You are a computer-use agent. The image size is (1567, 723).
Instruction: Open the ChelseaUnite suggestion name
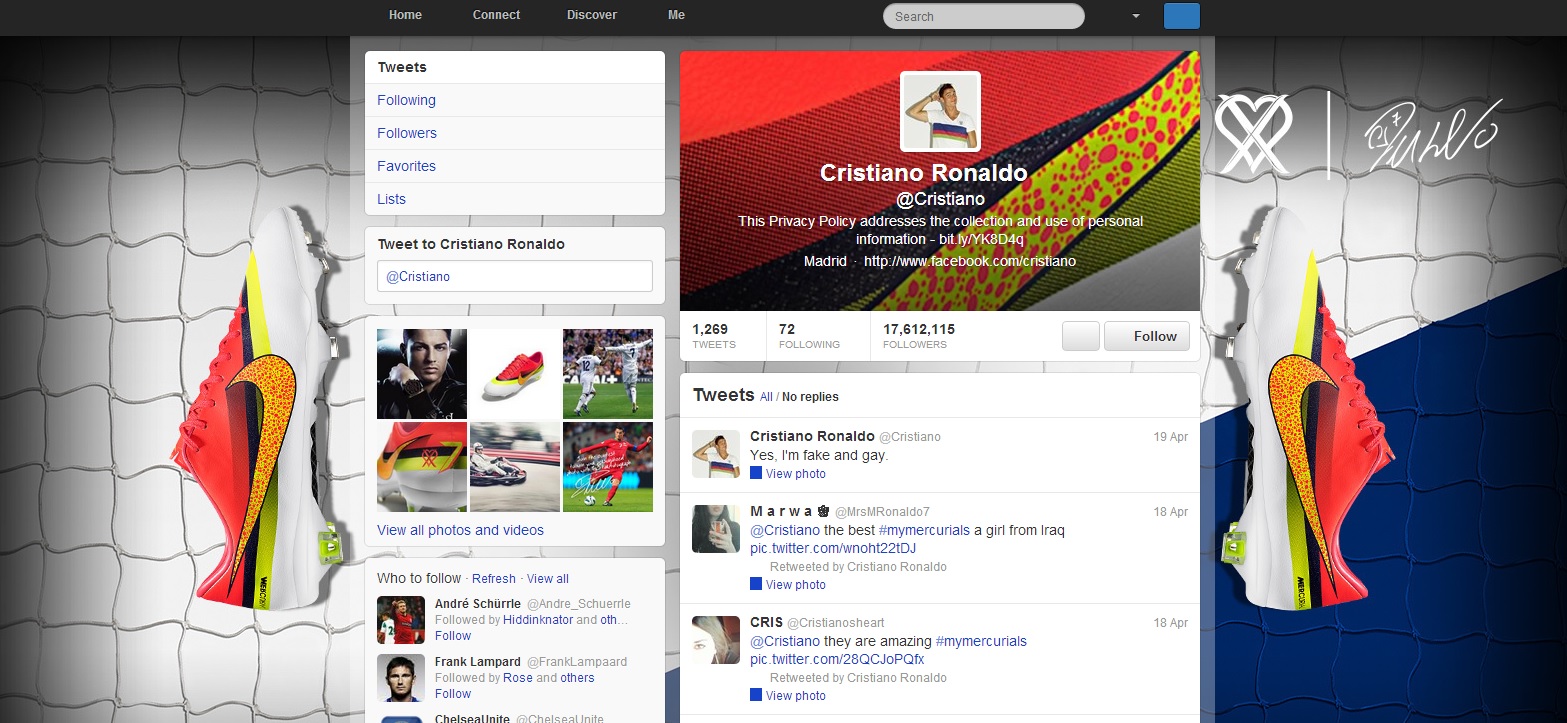click(473, 719)
